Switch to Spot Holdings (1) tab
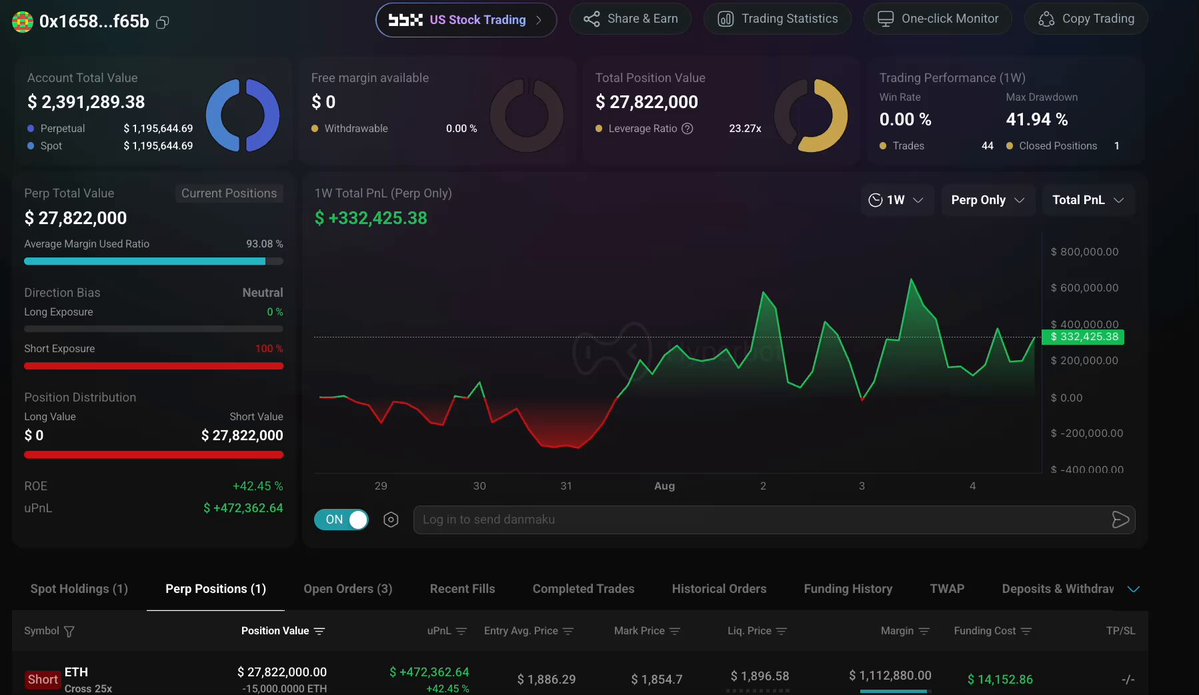Viewport: 1199px width, 695px height. (x=79, y=589)
